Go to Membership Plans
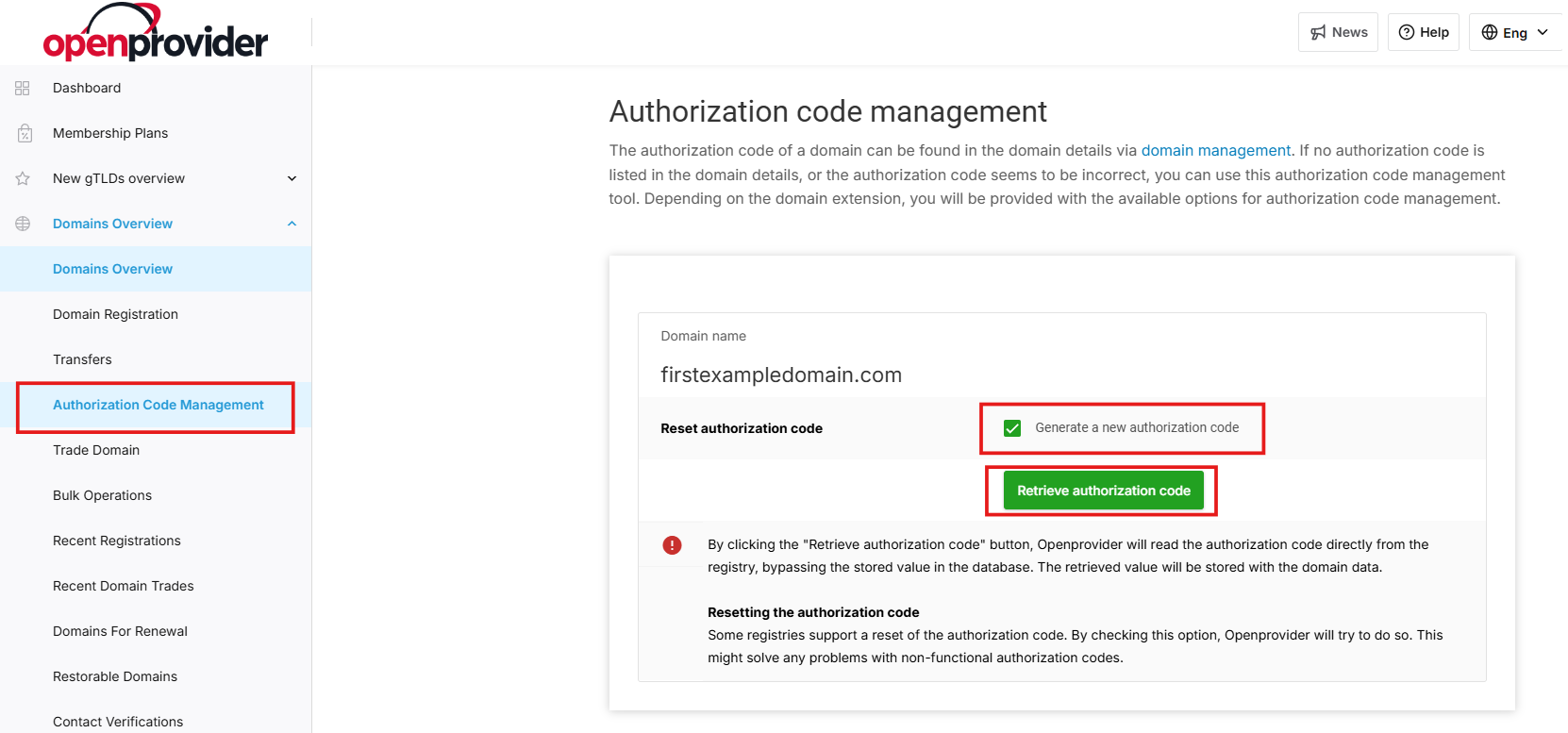Screen dimensions: 1568x733 (x=110, y=133)
